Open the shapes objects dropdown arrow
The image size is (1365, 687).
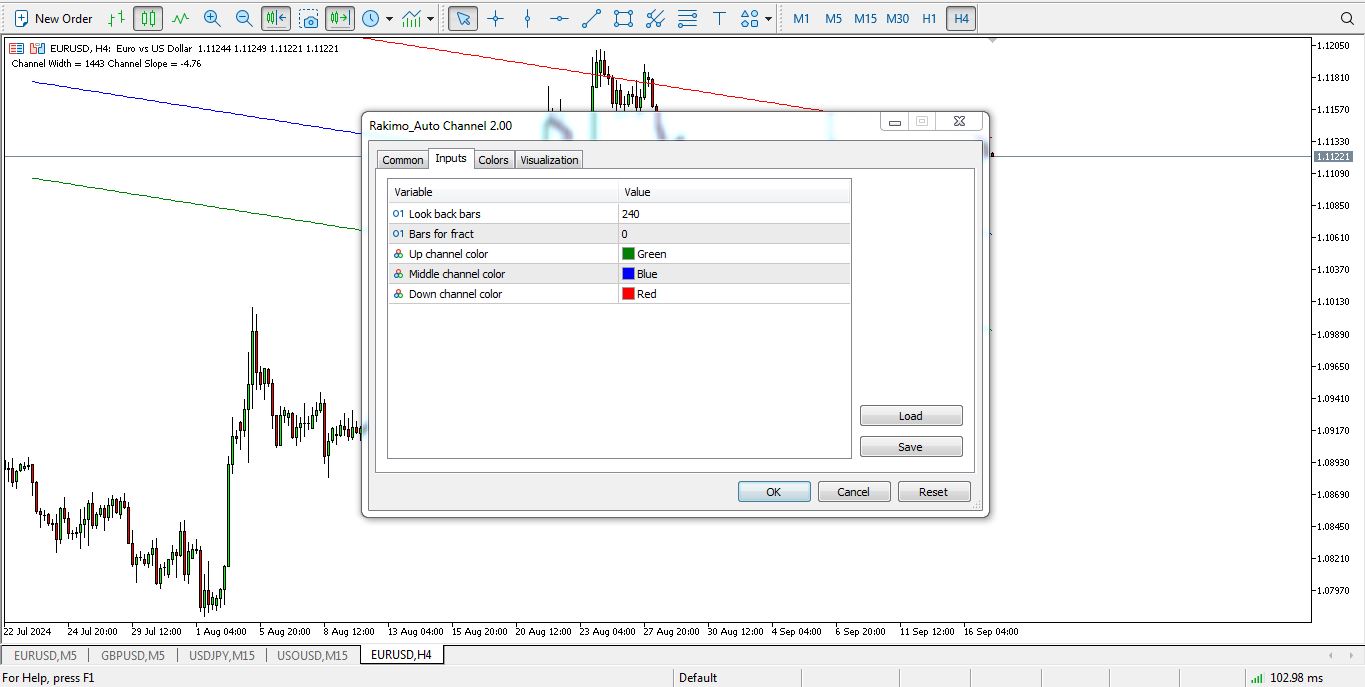coord(768,18)
